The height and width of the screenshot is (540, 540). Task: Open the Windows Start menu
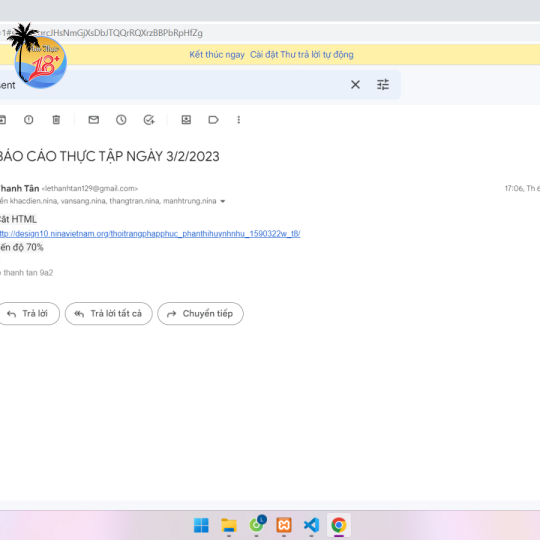201,525
